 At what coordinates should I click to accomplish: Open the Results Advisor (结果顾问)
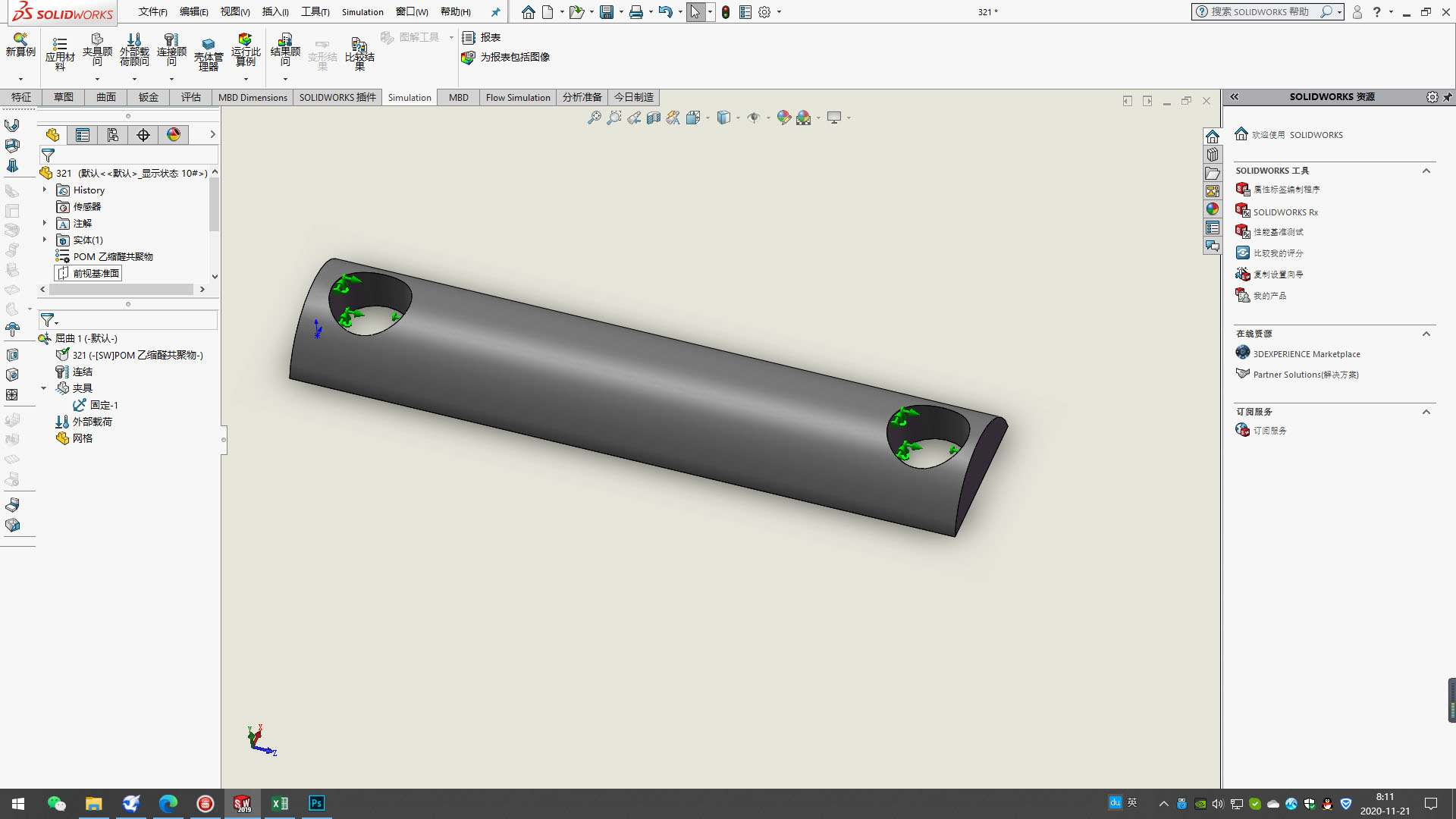point(285,50)
